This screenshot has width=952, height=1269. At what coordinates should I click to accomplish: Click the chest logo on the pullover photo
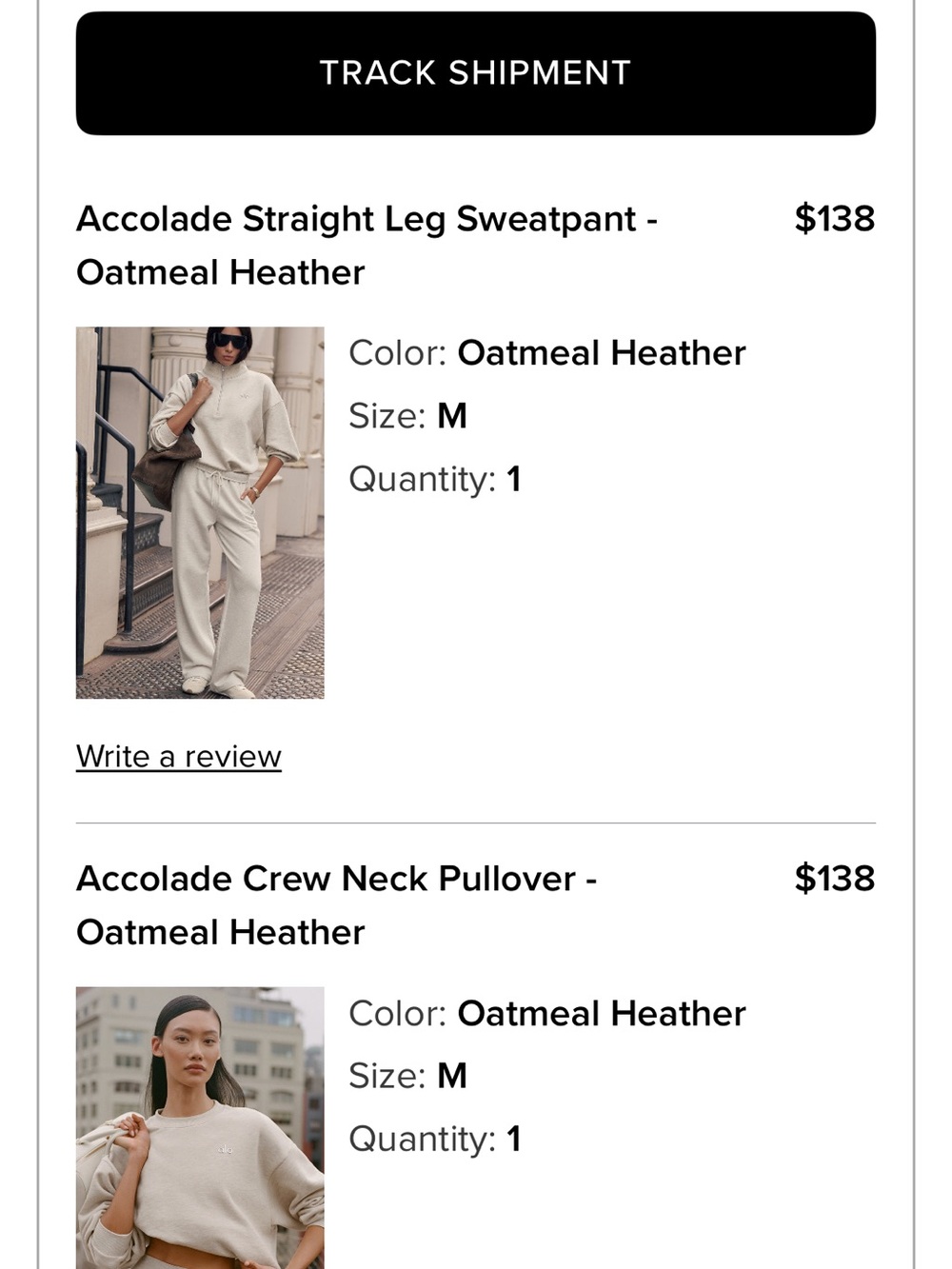[225, 1150]
